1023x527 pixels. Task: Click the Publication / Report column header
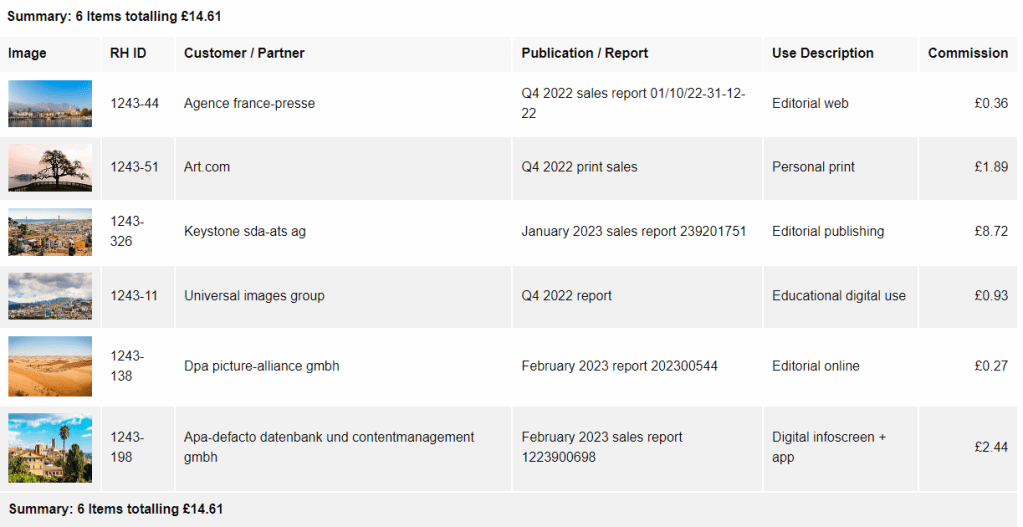click(x=584, y=53)
